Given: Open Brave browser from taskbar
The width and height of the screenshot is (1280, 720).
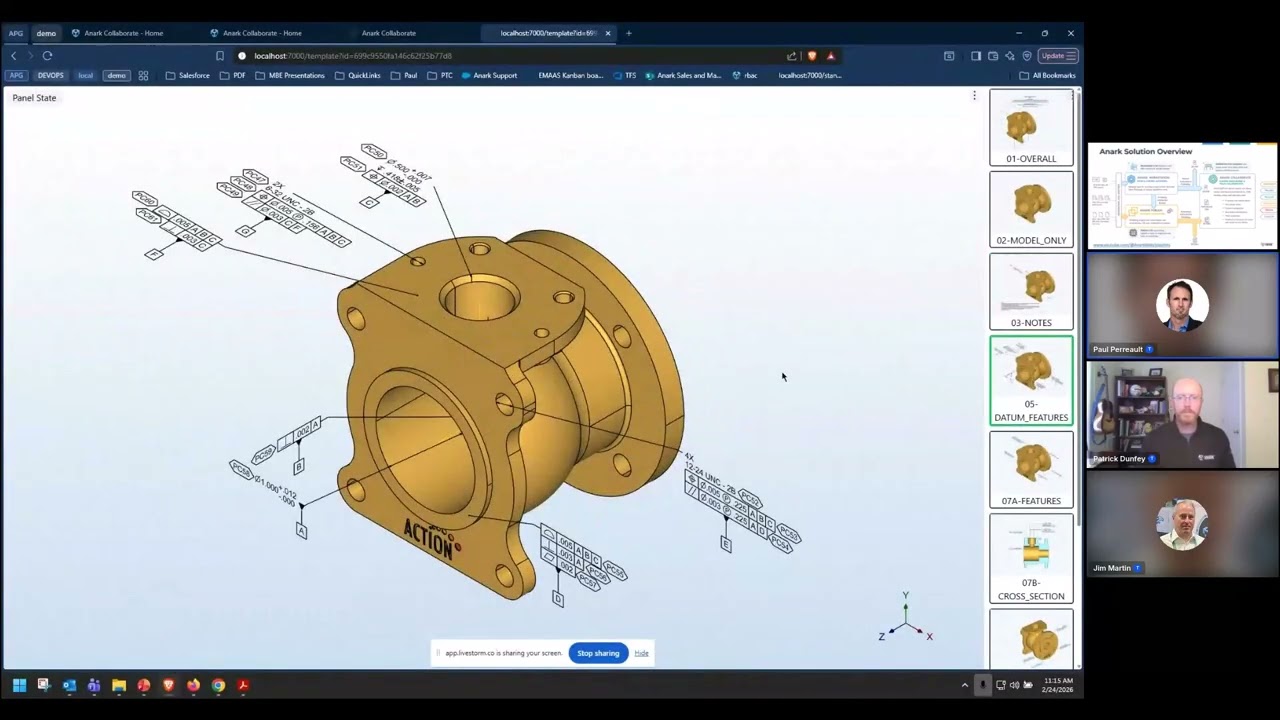Looking at the screenshot, I should click(x=168, y=685).
